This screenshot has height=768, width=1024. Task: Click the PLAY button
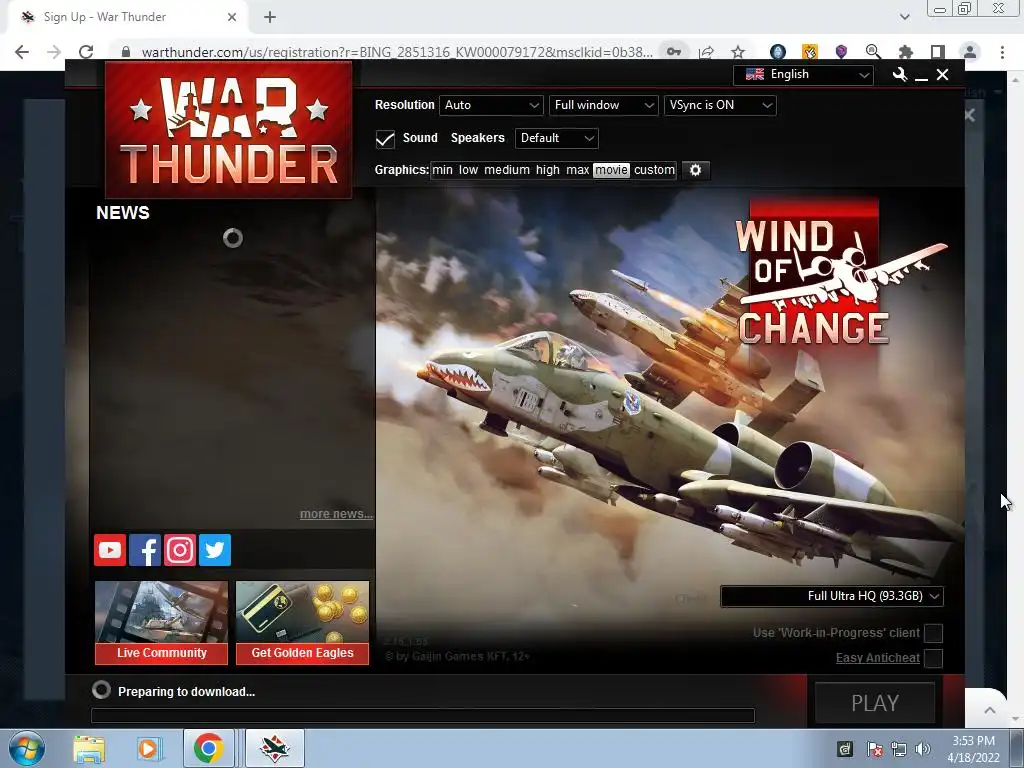tap(875, 703)
